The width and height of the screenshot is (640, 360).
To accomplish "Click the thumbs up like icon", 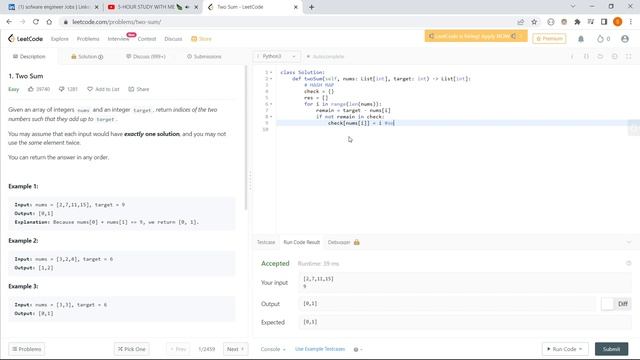I will [31, 89].
